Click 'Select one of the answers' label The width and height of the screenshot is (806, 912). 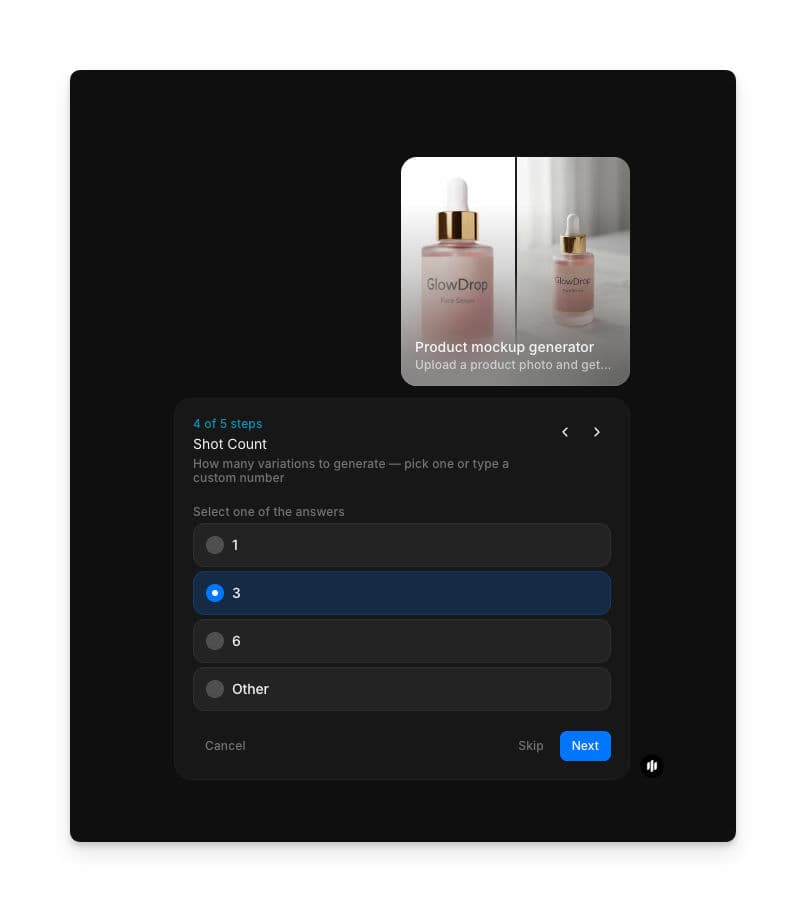269,511
